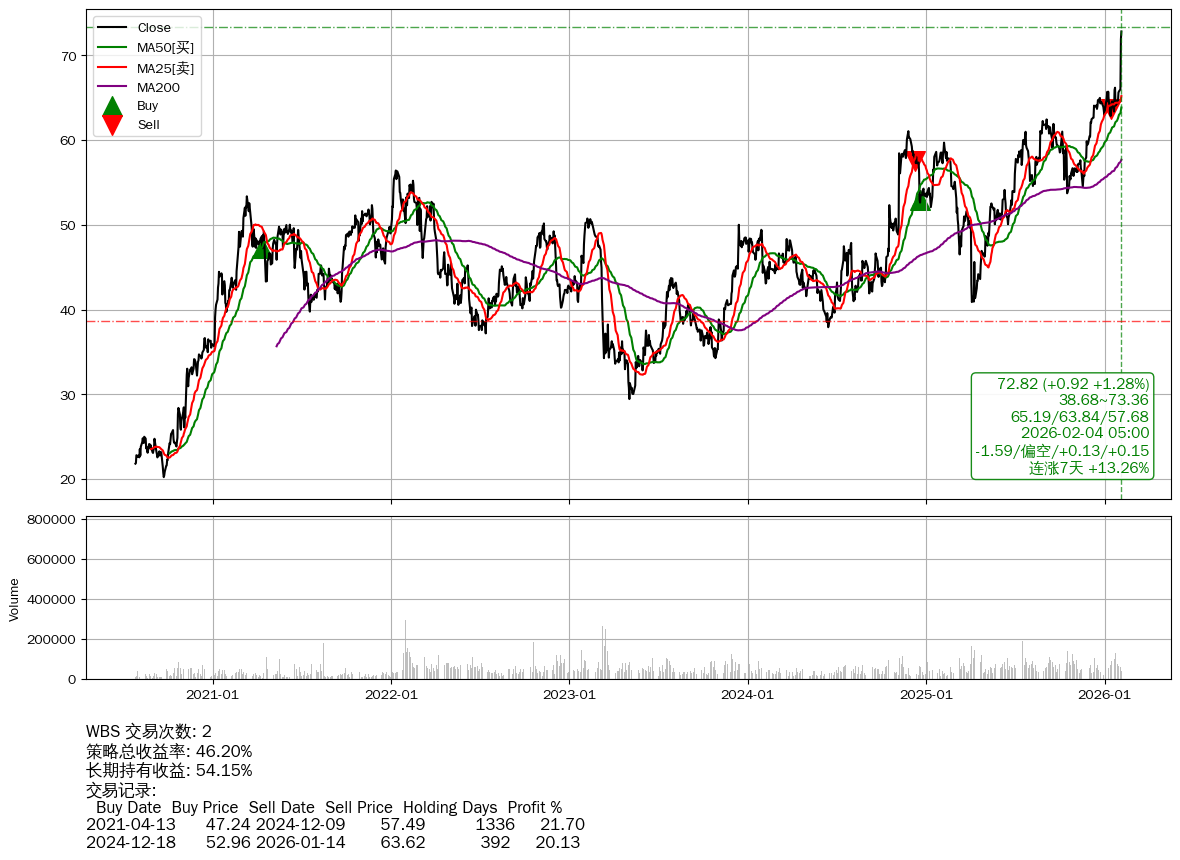Click the 长期持有收益 54.15% text
The image size is (1180, 860).
pyautogui.click(x=169, y=770)
